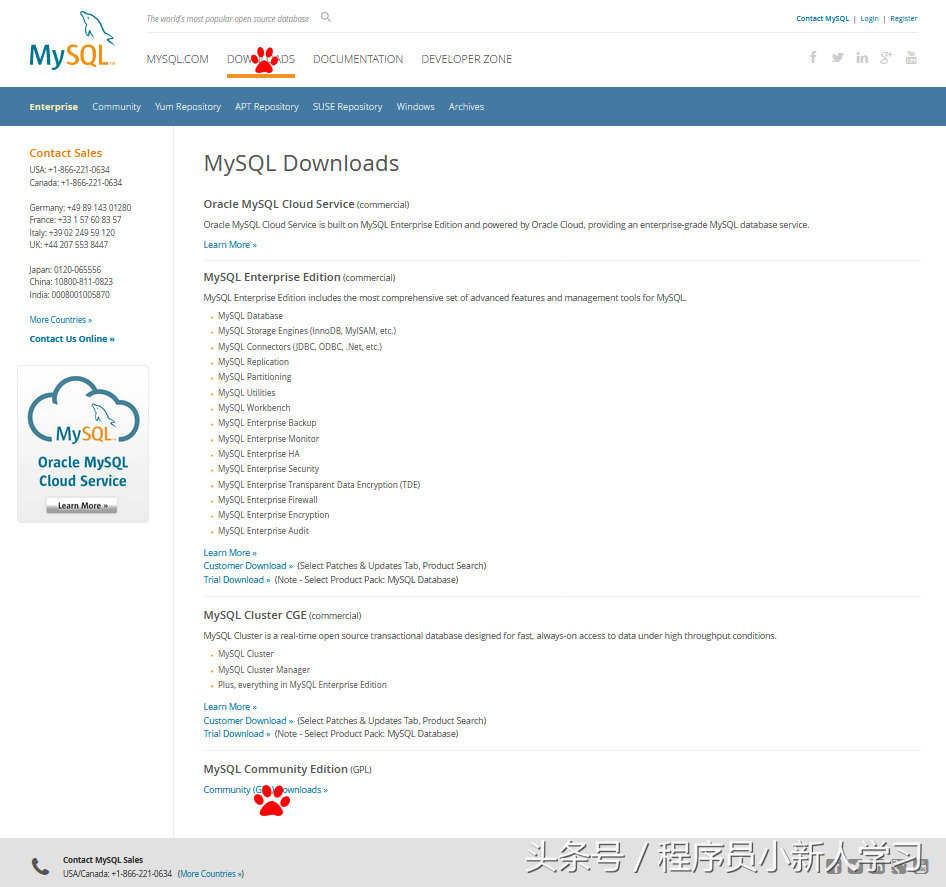
Task: Click the Twitter icon in the header
Action: pyautogui.click(x=837, y=57)
